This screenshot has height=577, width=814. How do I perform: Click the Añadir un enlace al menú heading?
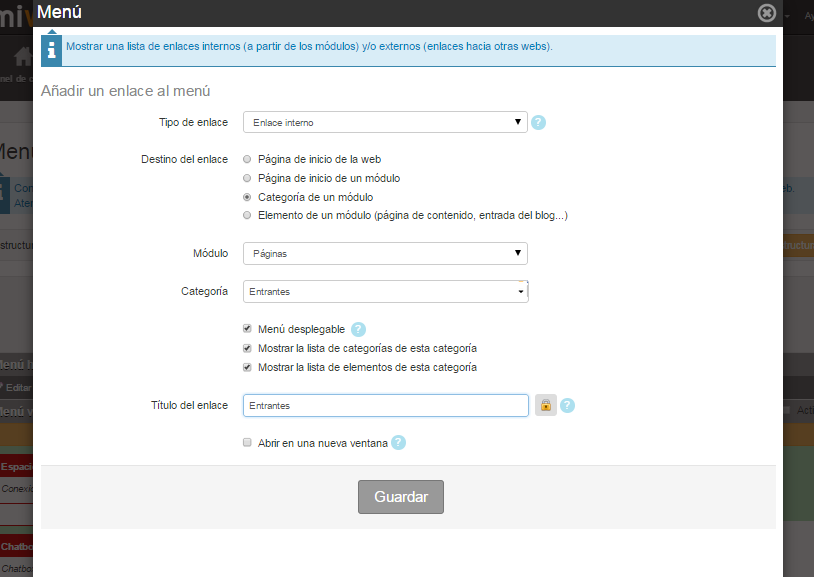click(126, 91)
